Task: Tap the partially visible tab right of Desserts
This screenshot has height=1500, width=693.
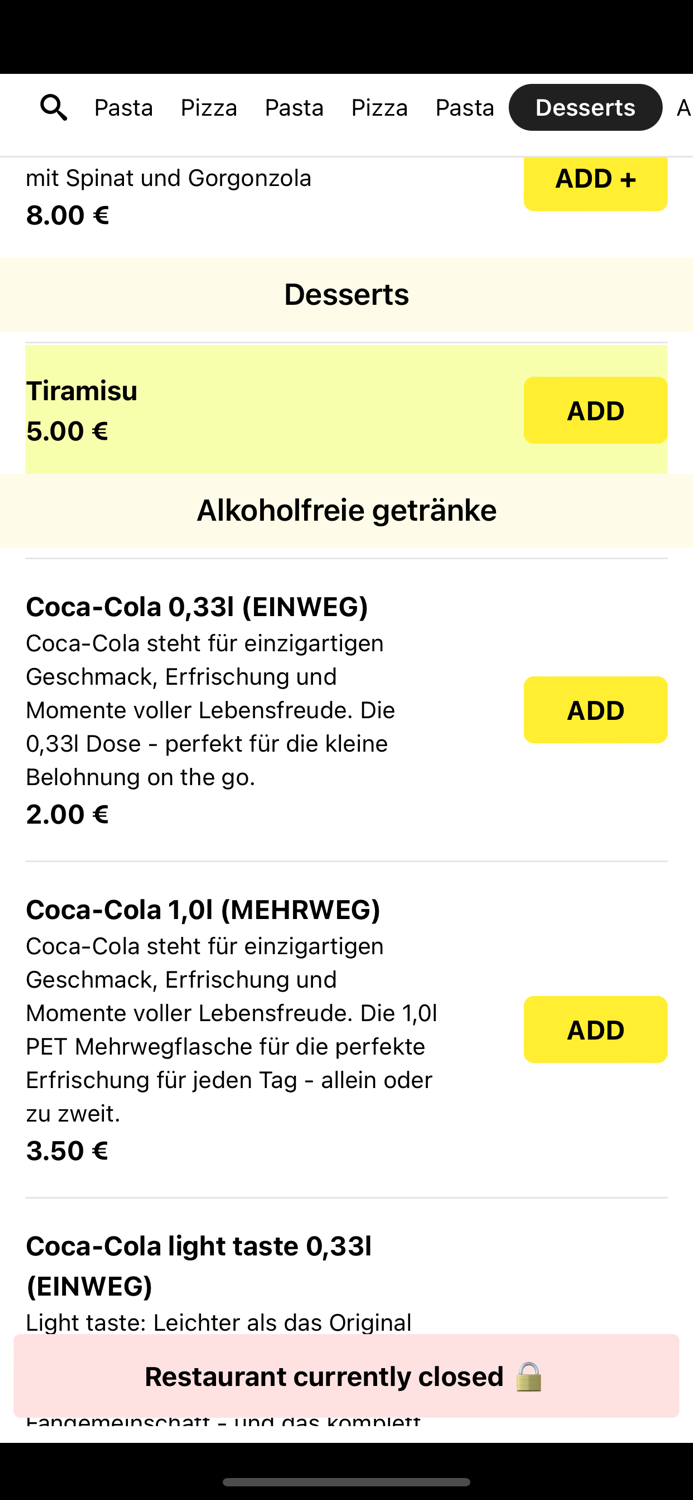Action: [x=684, y=107]
